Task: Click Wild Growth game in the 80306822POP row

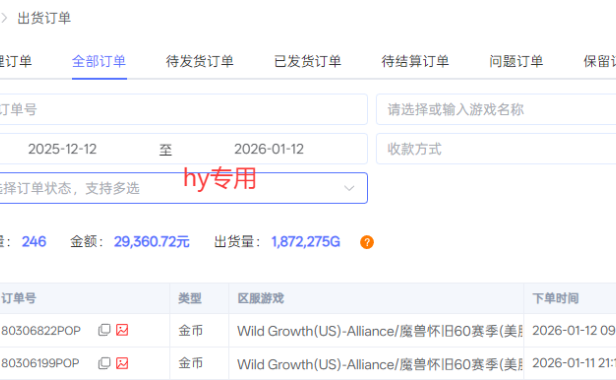Action: pyautogui.click(x=380, y=331)
